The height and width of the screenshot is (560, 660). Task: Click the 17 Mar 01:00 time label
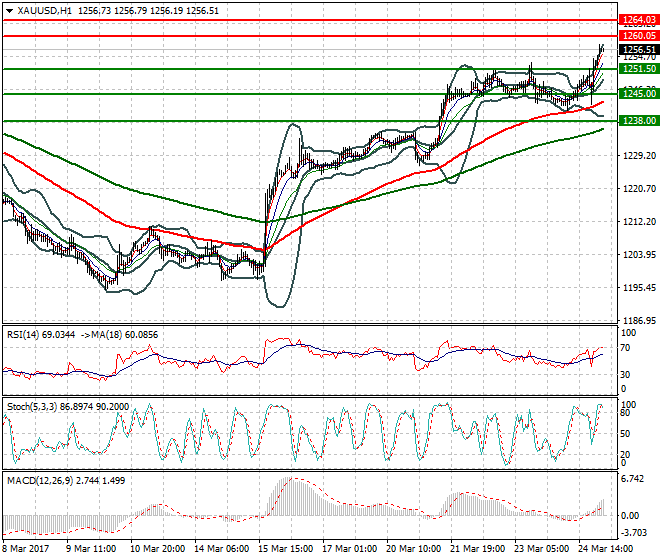coord(349,549)
